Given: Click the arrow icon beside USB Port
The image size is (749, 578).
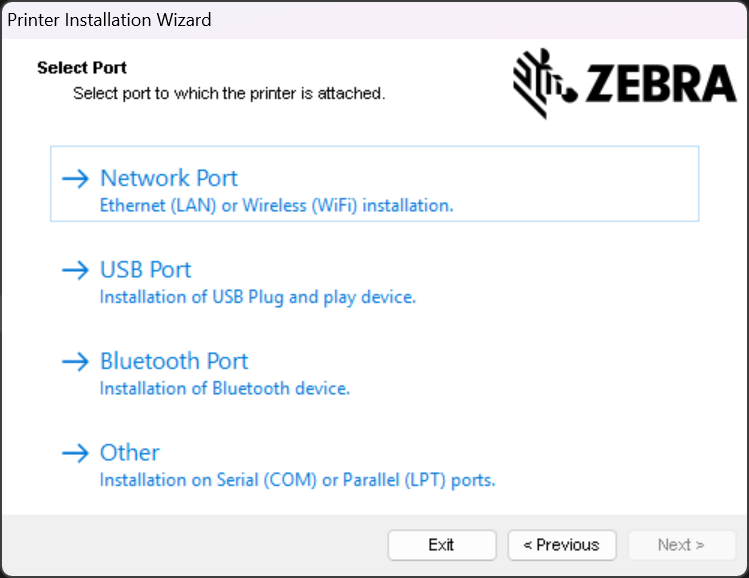Looking at the screenshot, I should click(75, 270).
